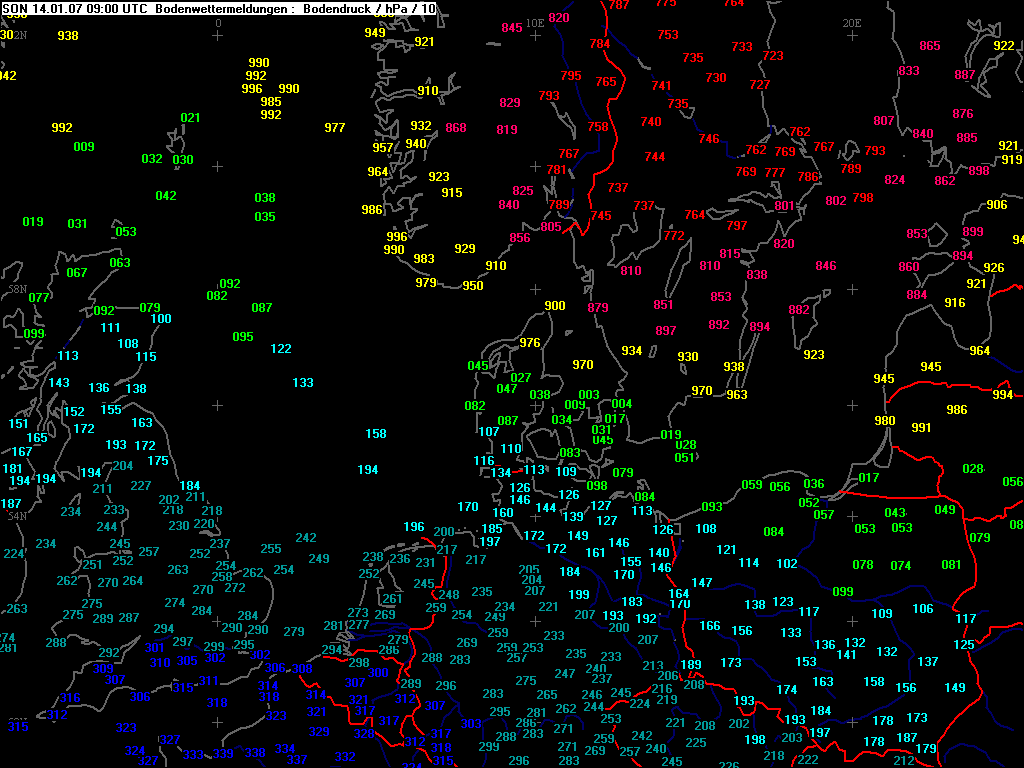Select the blue 333 station value
Viewport: 1024px width, 768px height.
point(193,755)
